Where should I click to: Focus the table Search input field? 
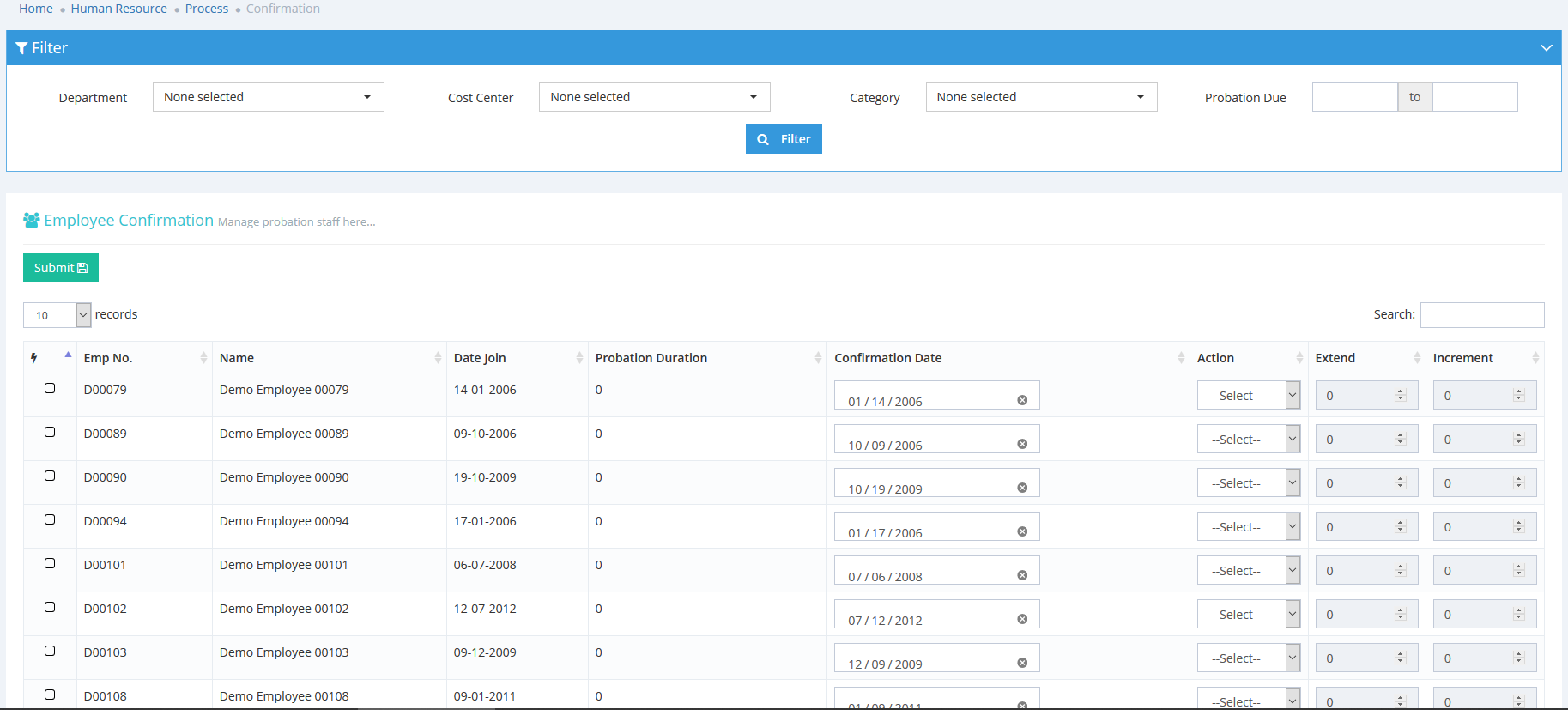click(1481, 315)
